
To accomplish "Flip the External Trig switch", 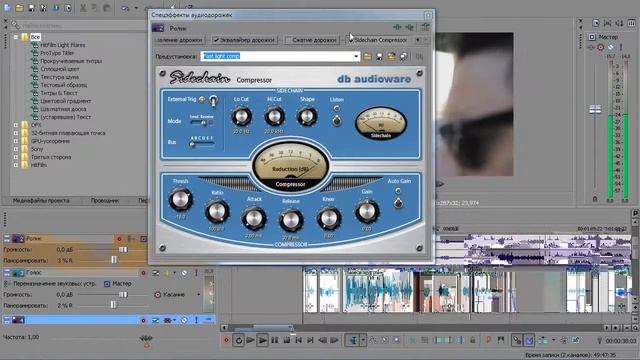I will (x=213, y=100).
